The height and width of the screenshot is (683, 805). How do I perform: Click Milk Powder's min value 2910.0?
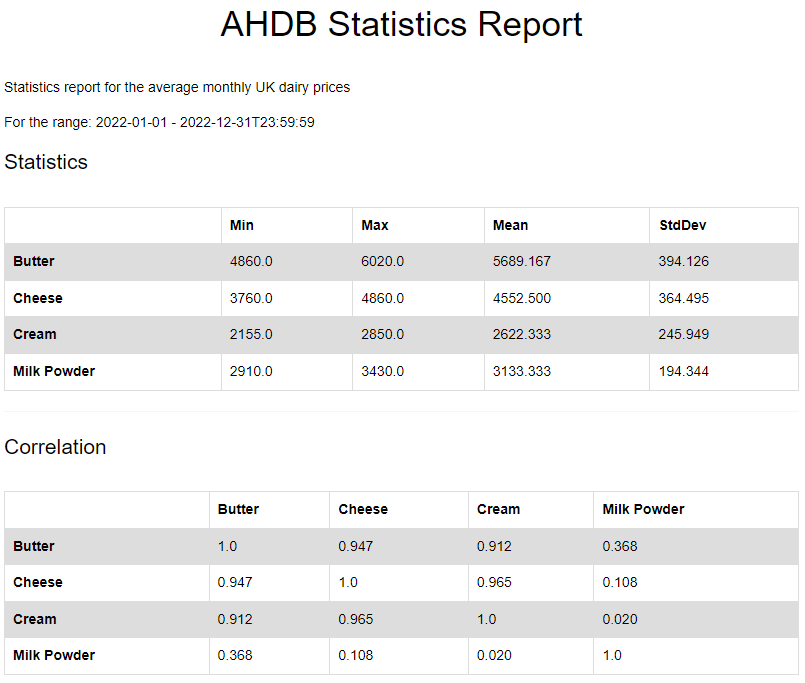point(251,371)
